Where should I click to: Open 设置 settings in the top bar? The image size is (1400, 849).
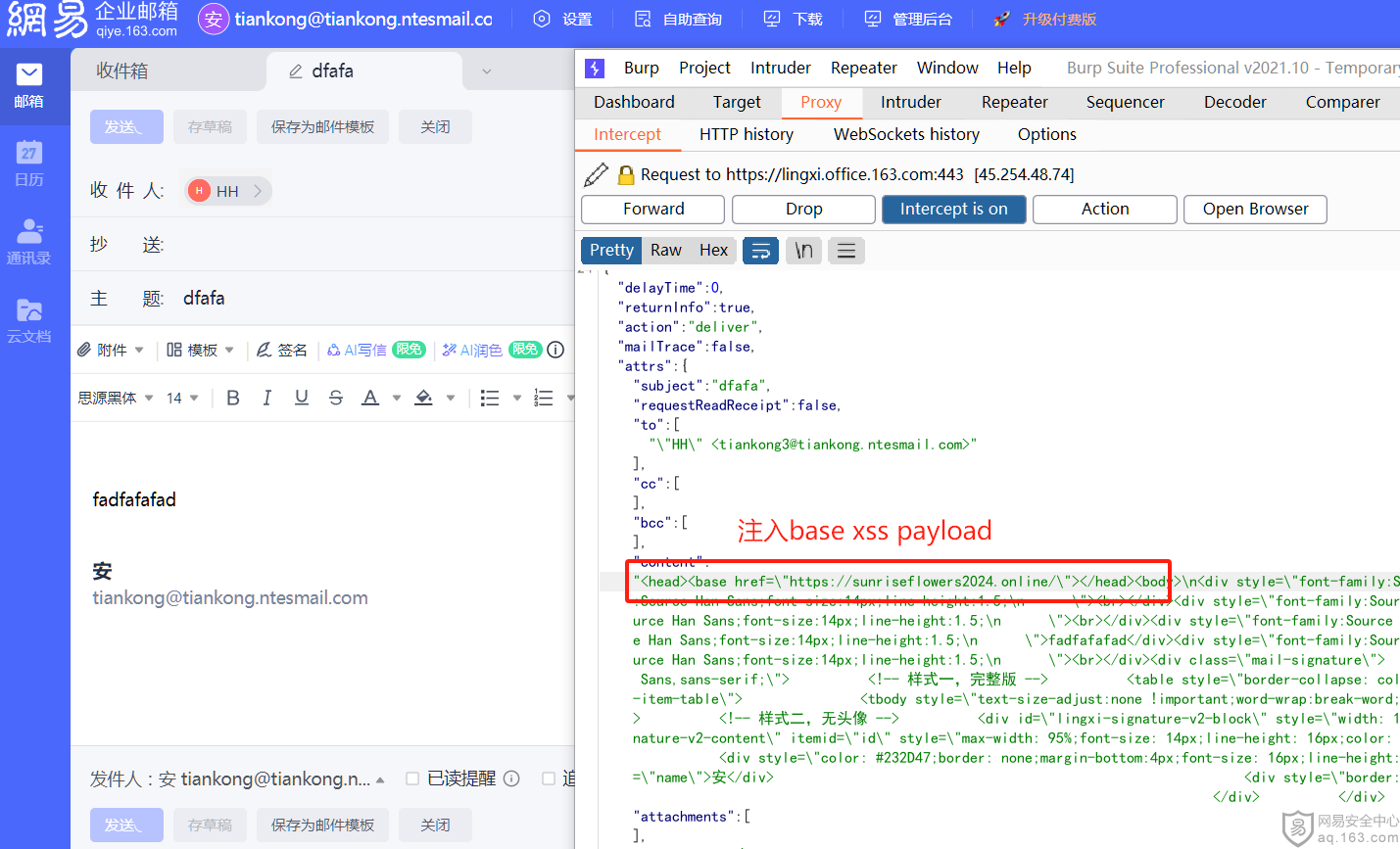click(x=562, y=19)
